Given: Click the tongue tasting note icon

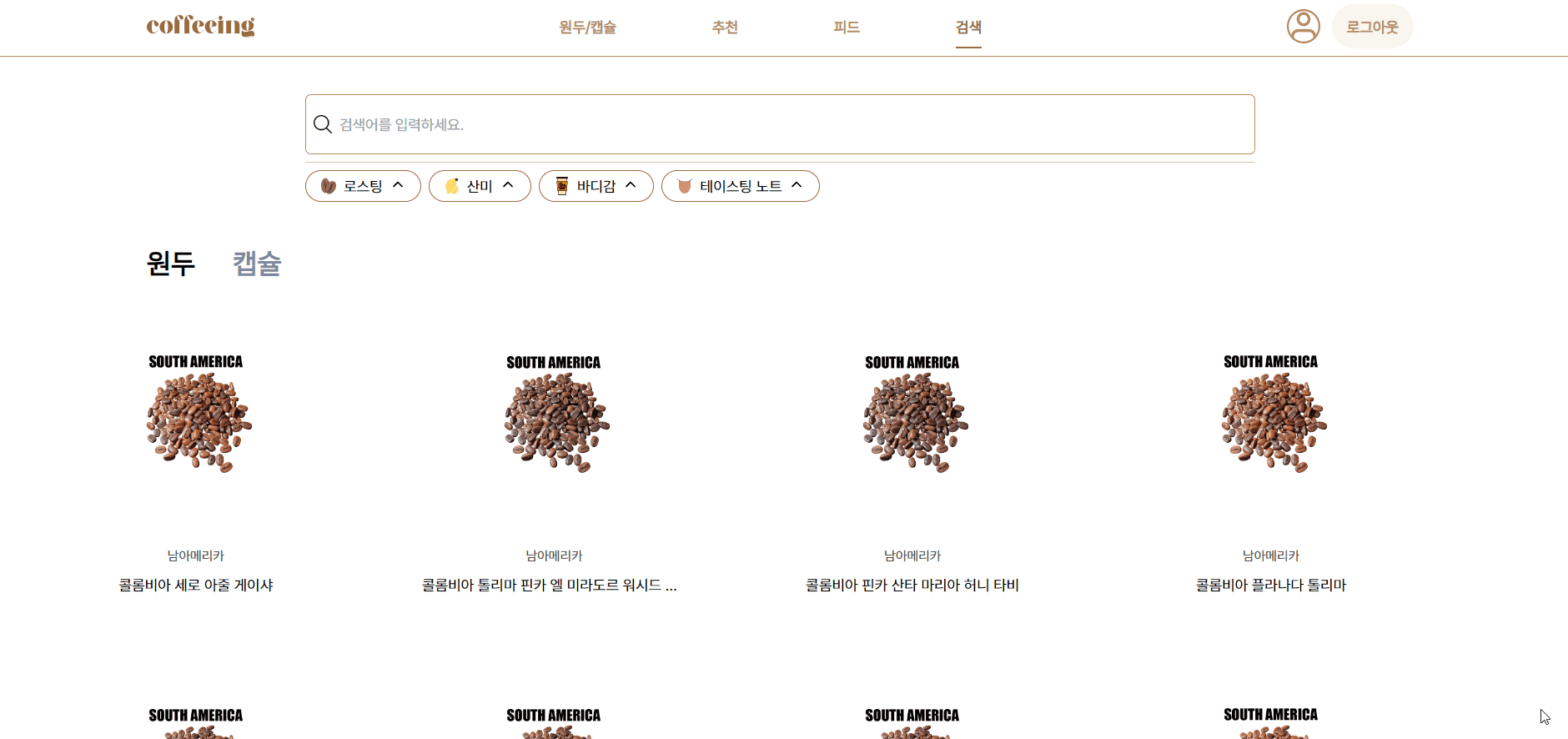Looking at the screenshot, I should (685, 186).
